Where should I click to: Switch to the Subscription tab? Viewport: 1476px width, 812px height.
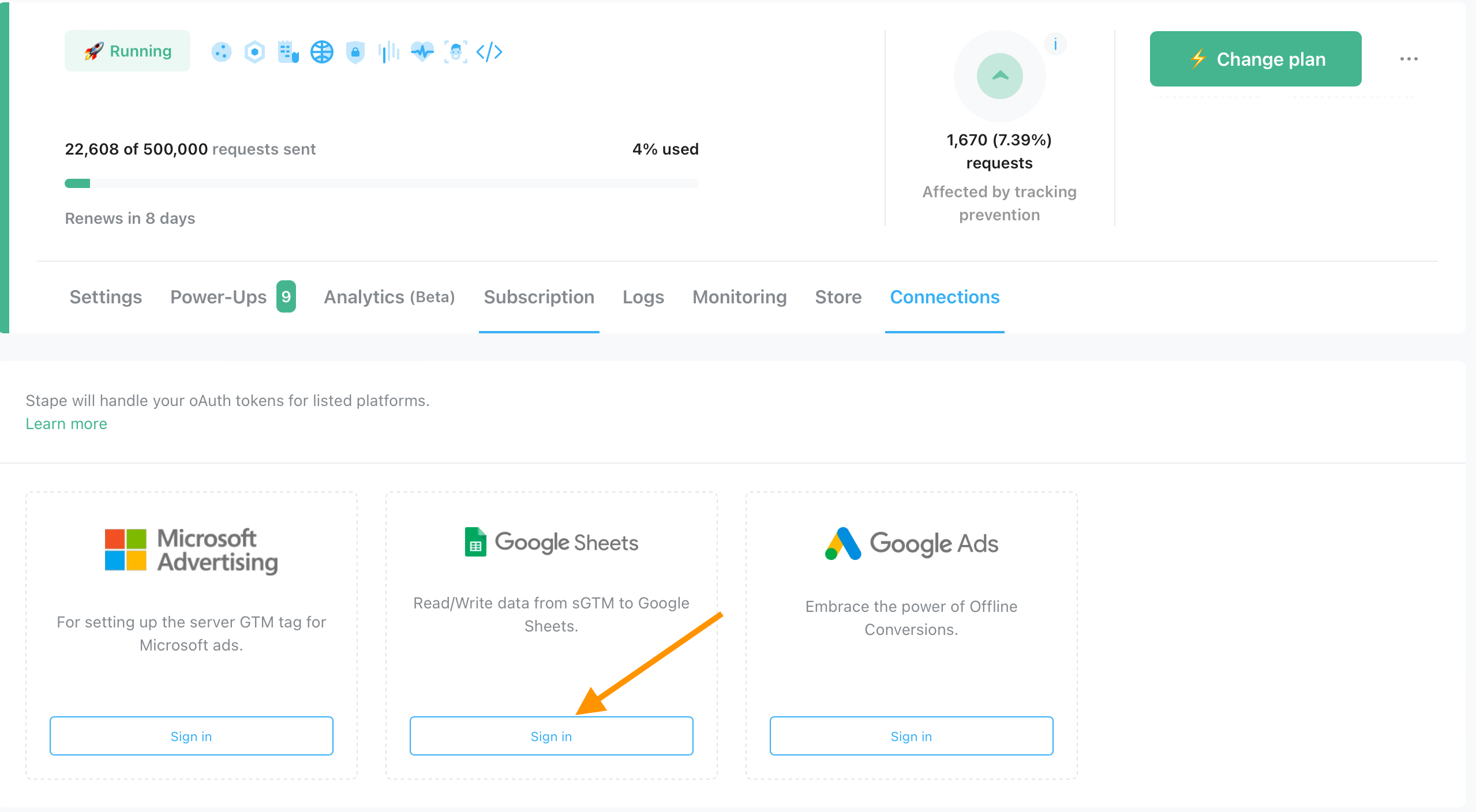539,297
